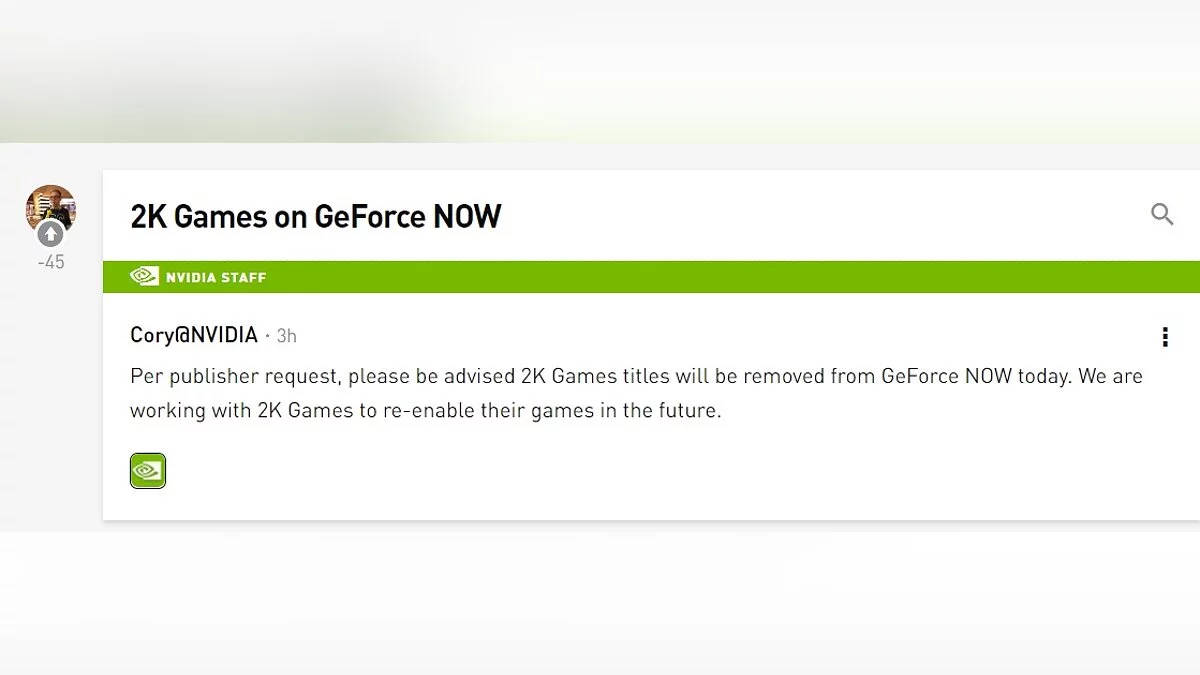Click the upvote arrow icon
This screenshot has width=1200, height=675.
51,235
